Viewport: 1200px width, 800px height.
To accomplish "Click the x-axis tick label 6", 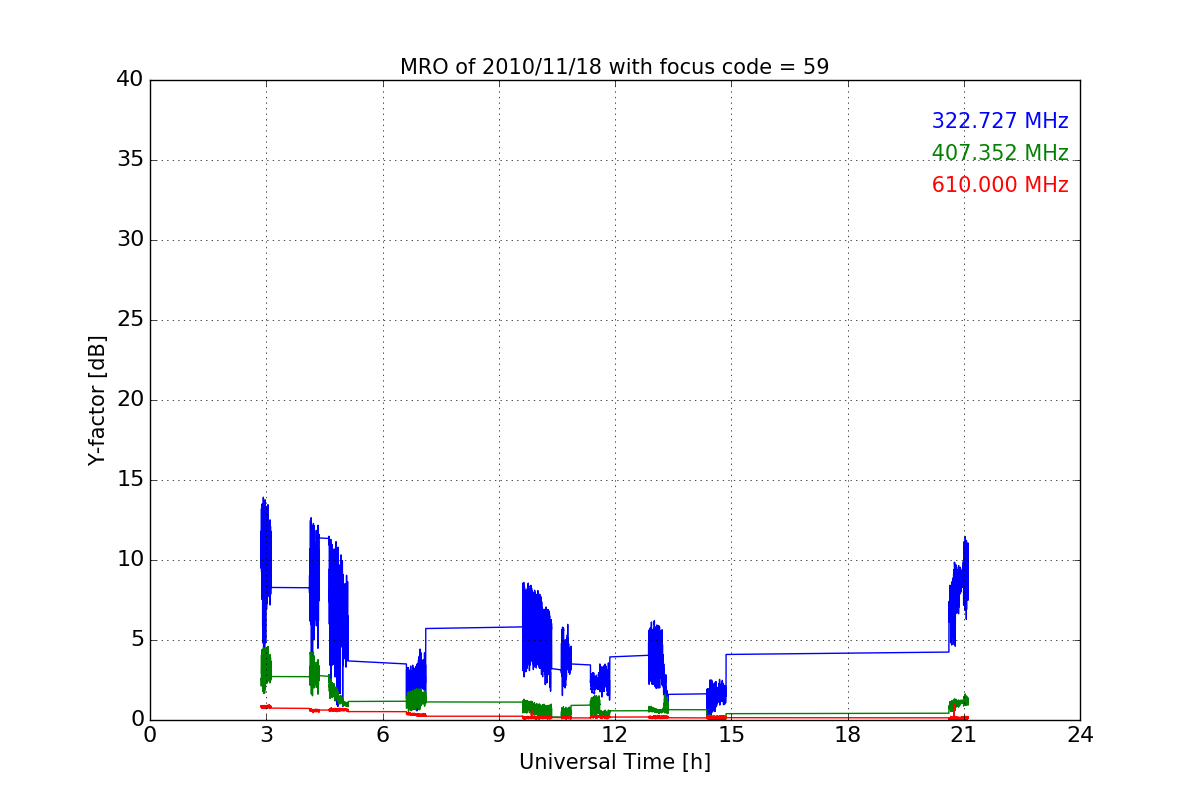I will (x=382, y=735).
